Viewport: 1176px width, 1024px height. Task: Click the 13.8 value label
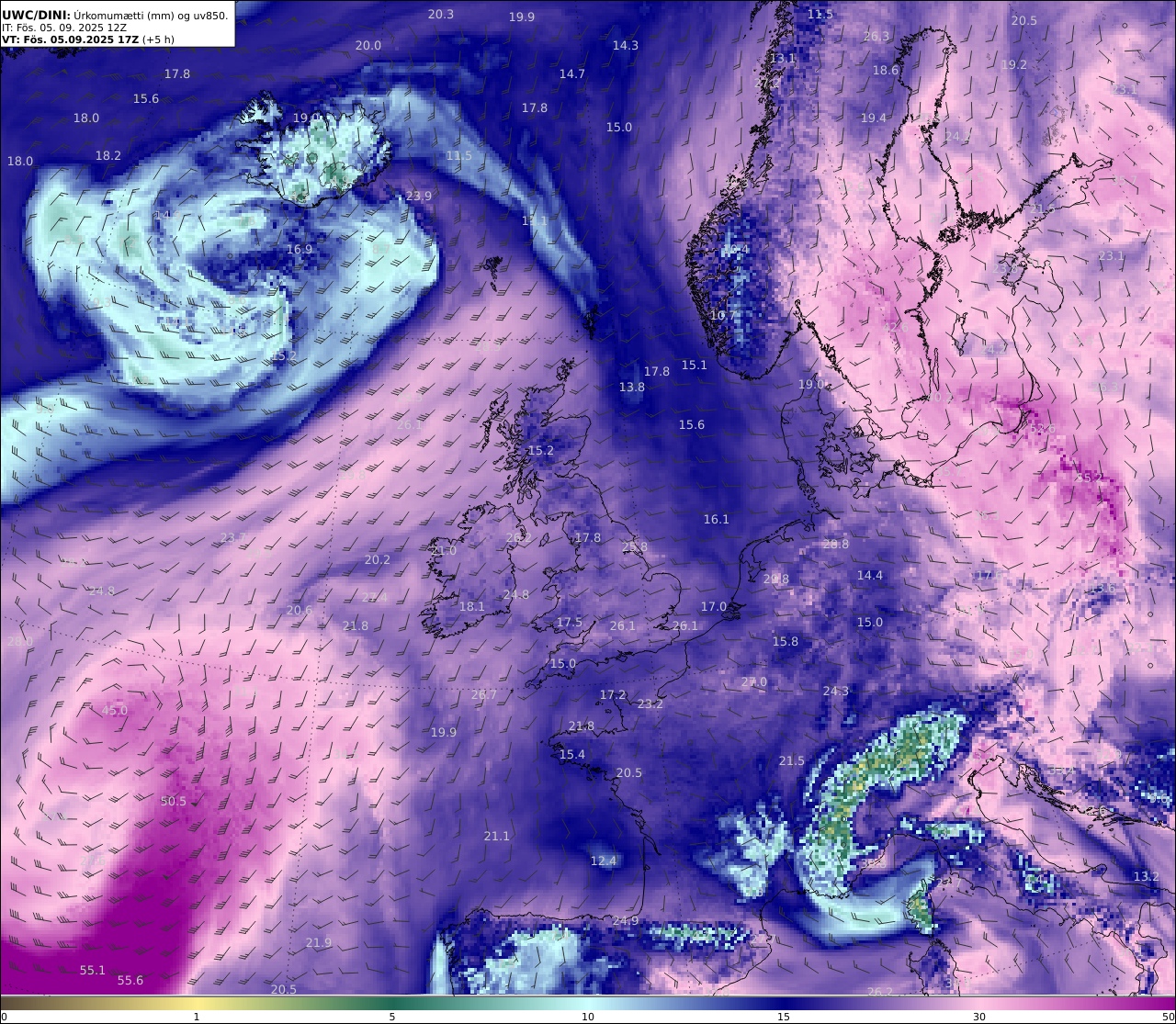tap(632, 388)
